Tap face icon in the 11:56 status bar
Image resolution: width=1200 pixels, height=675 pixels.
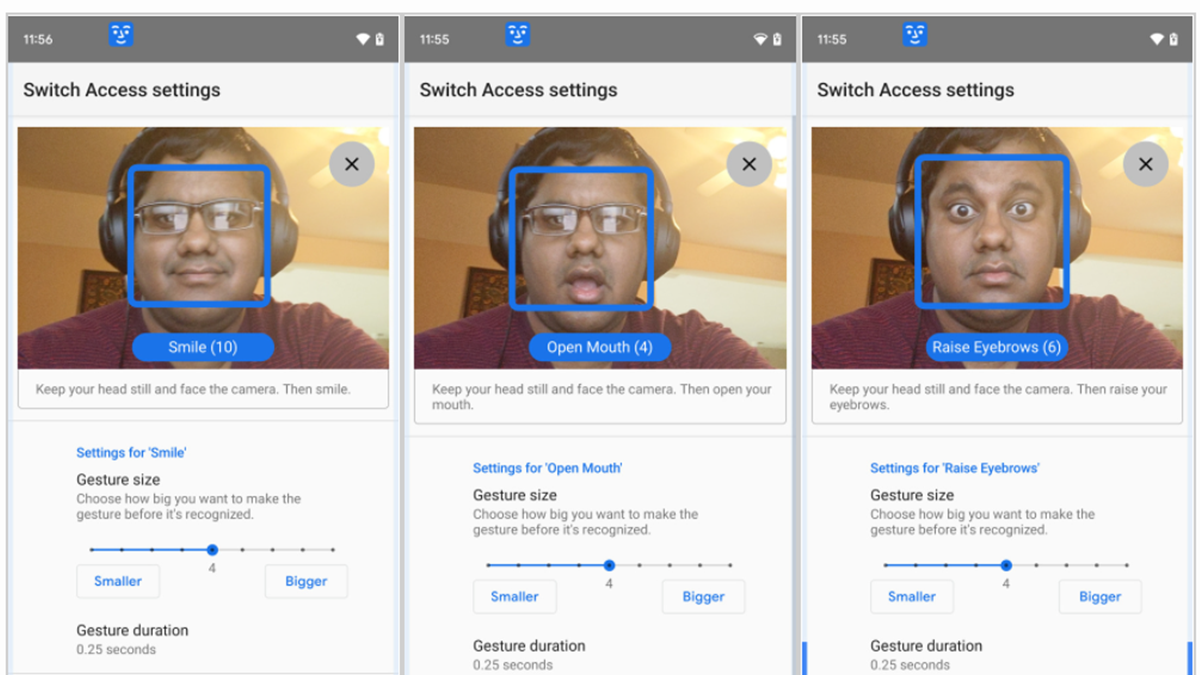click(x=121, y=36)
